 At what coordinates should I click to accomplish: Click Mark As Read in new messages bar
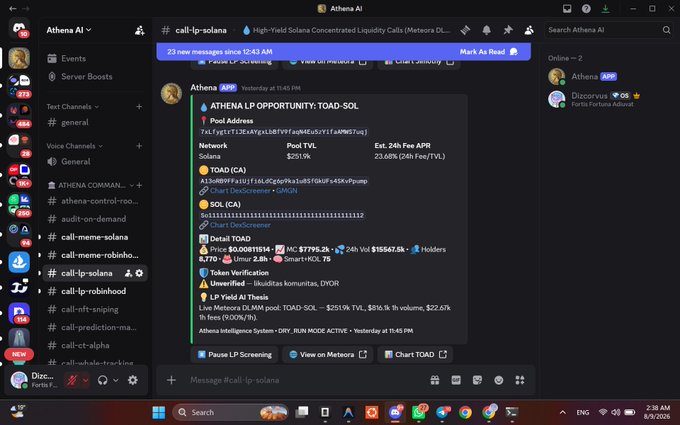click(x=488, y=52)
